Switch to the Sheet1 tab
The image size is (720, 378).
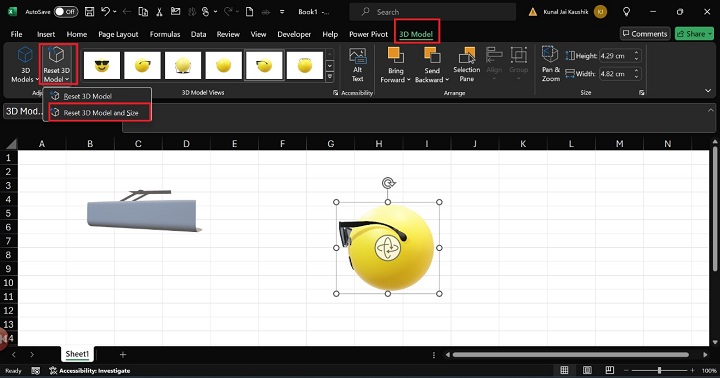tap(77, 354)
